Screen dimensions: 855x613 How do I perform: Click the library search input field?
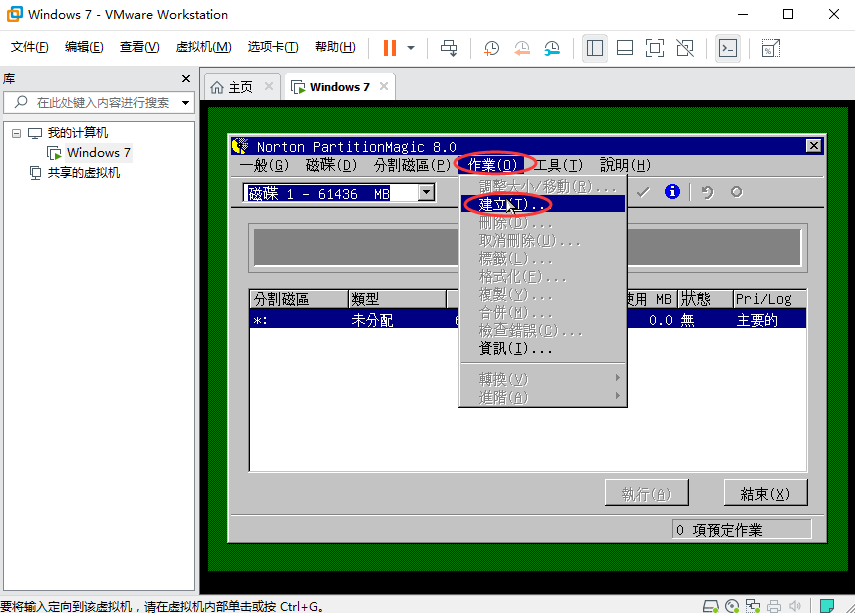pos(98,103)
